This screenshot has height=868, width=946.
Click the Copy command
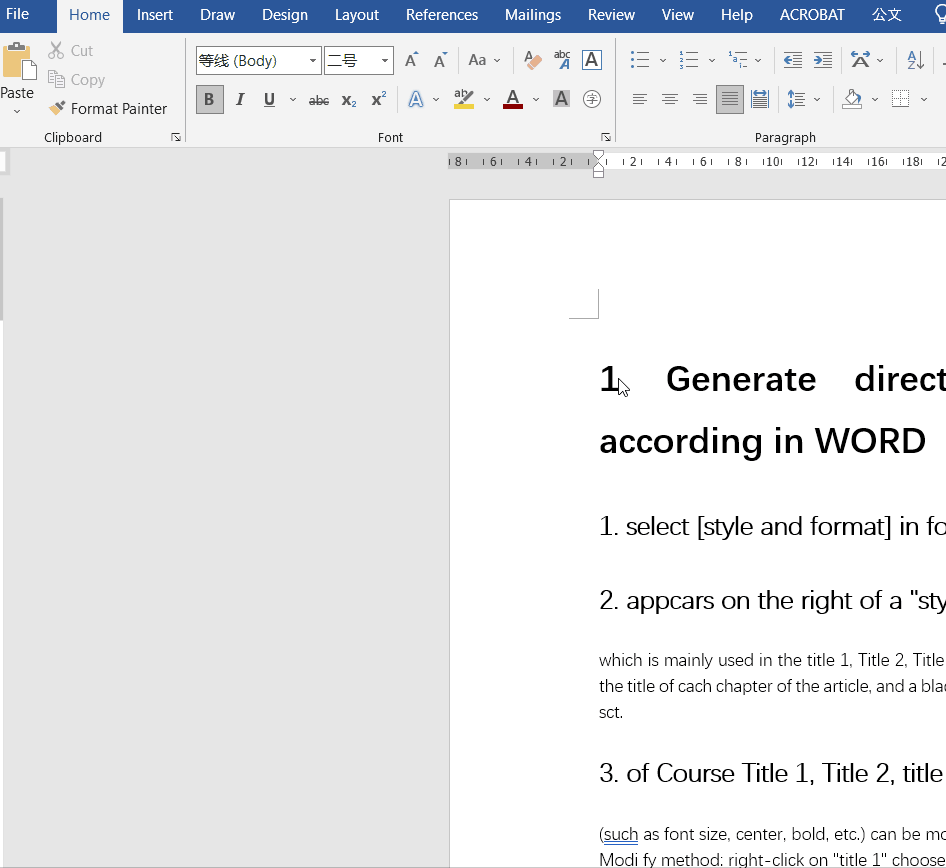[x=76, y=80]
